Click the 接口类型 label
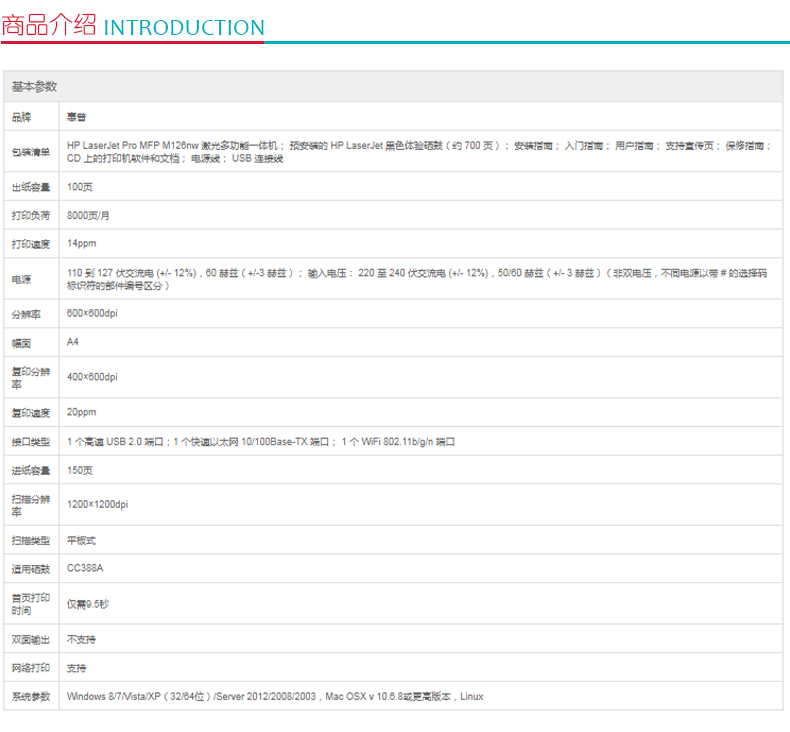The image size is (790, 732). pyautogui.click(x=31, y=442)
